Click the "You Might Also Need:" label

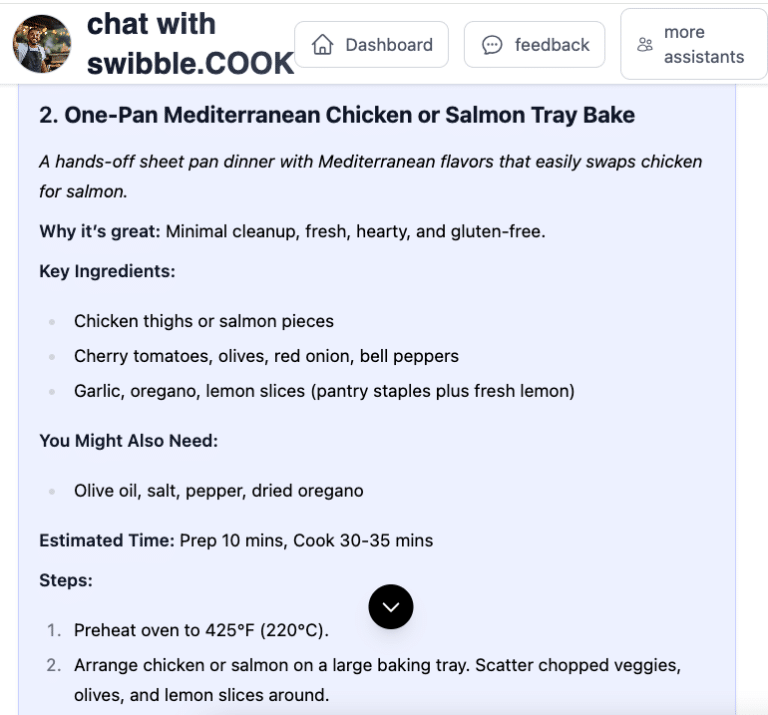click(x=128, y=441)
